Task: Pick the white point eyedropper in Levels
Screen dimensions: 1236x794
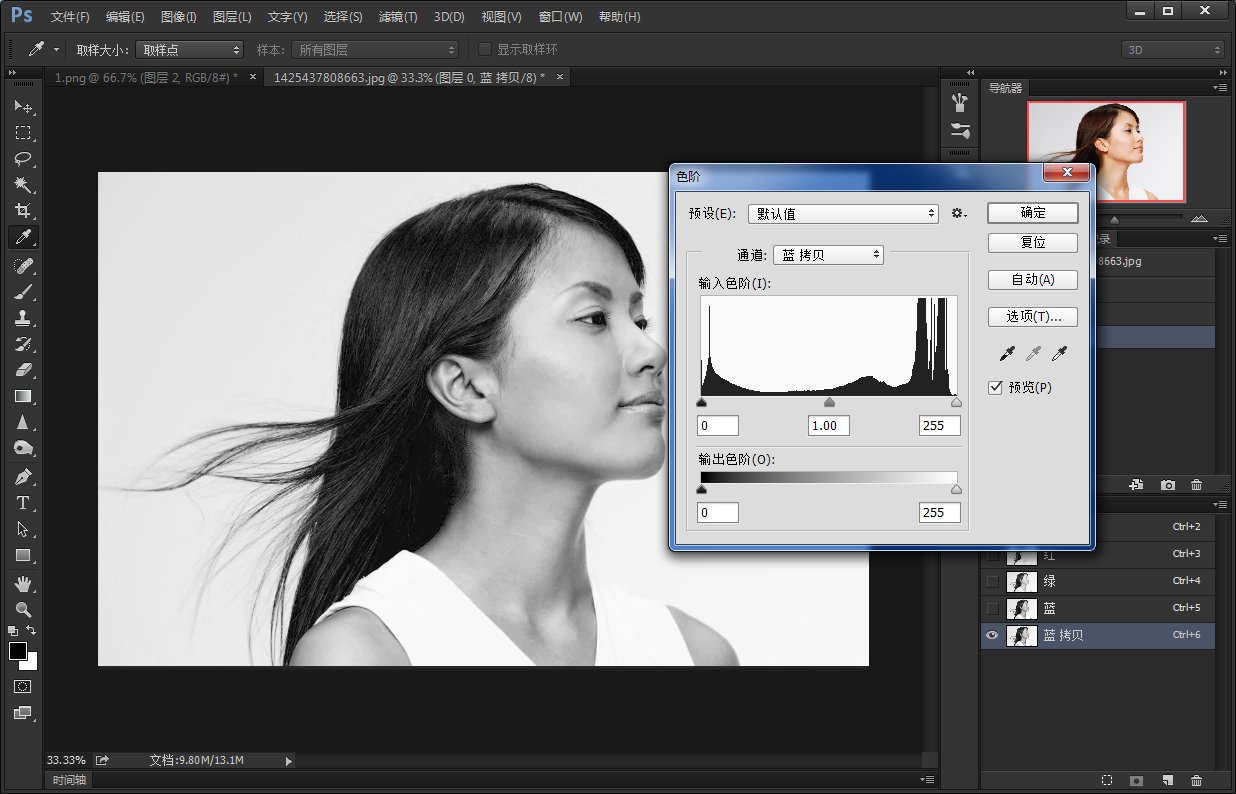Action: [x=1058, y=354]
